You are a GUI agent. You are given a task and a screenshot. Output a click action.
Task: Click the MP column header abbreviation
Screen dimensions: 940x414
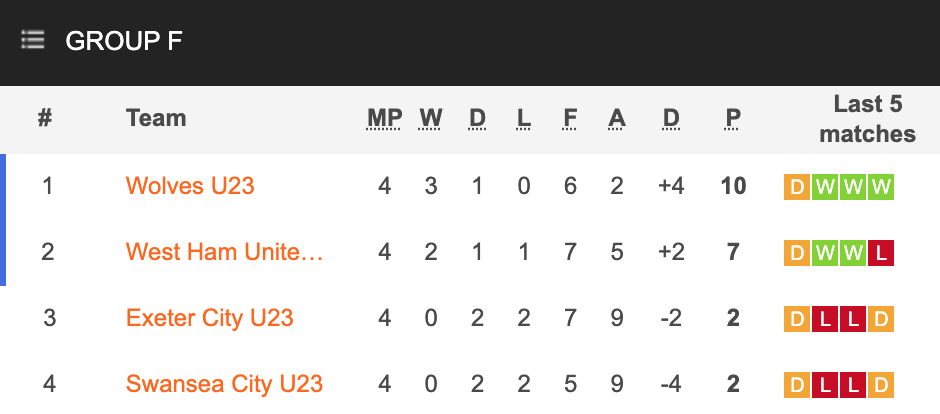pos(384,119)
